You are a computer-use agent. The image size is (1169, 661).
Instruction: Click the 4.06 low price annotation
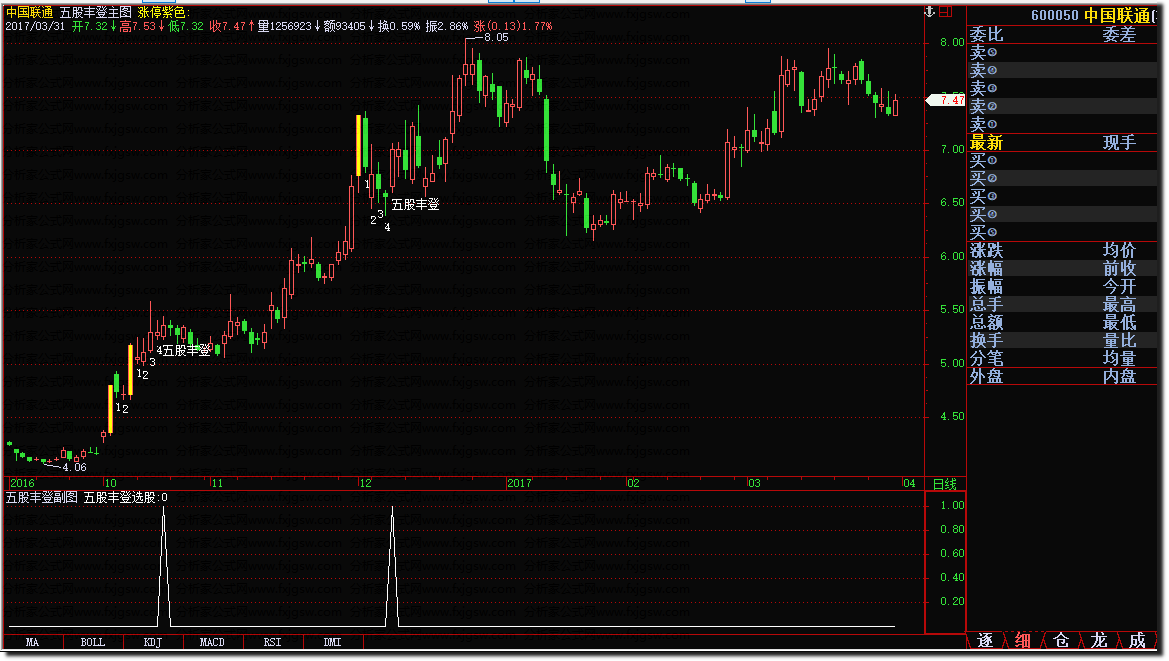tap(74, 467)
